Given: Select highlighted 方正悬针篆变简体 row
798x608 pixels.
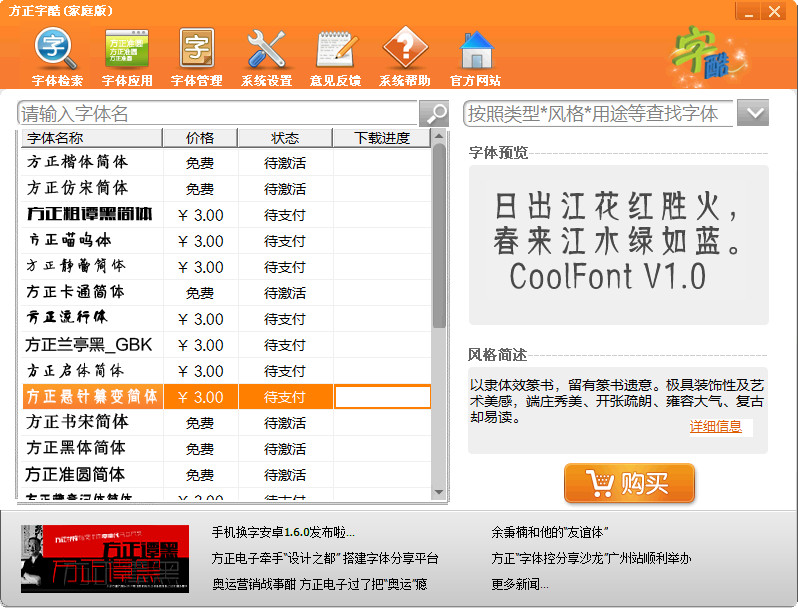Looking at the screenshot, I should (x=226, y=396).
